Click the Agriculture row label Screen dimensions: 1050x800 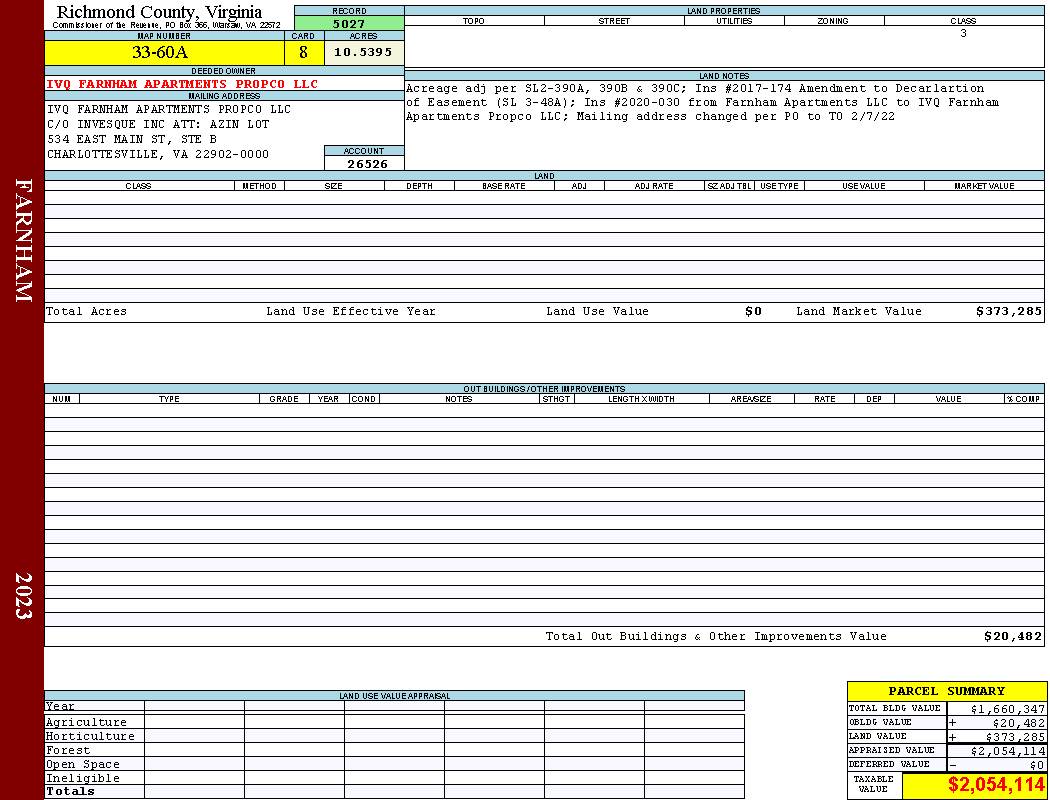86,722
